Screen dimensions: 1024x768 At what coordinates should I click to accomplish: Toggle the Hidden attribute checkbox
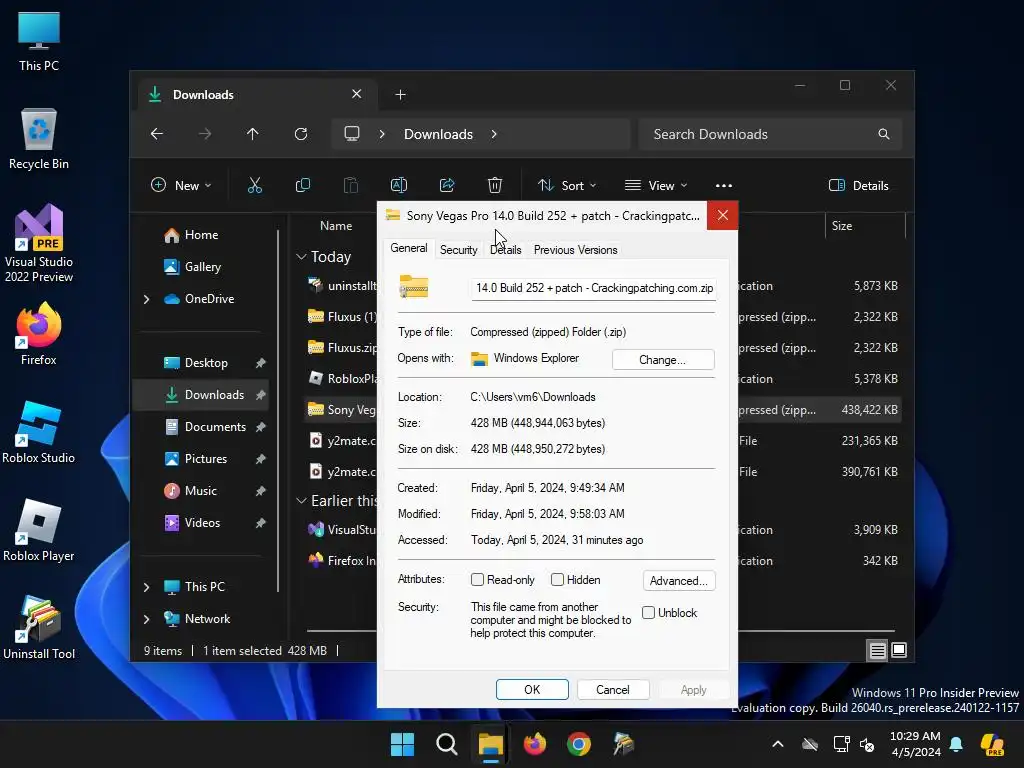(557, 580)
